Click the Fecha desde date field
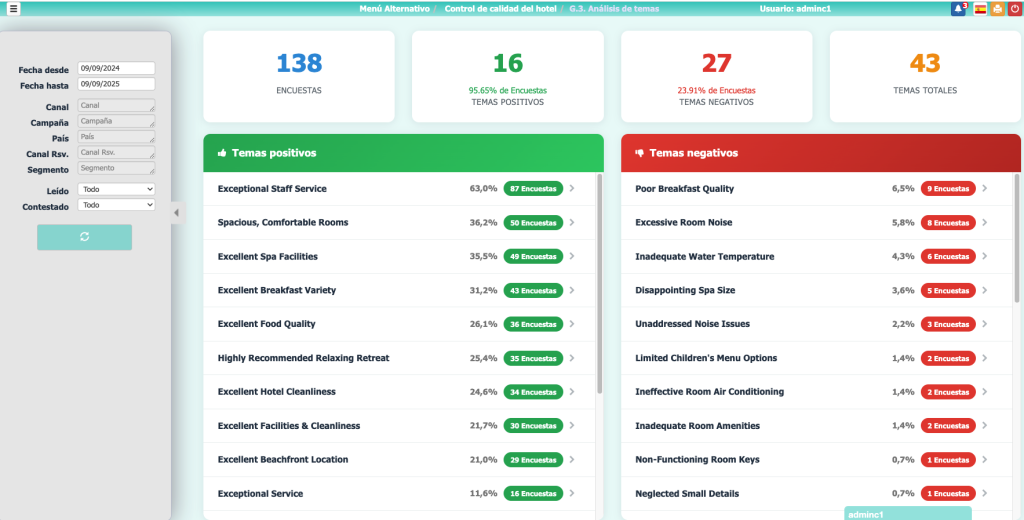The image size is (1024, 520). (x=116, y=69)
